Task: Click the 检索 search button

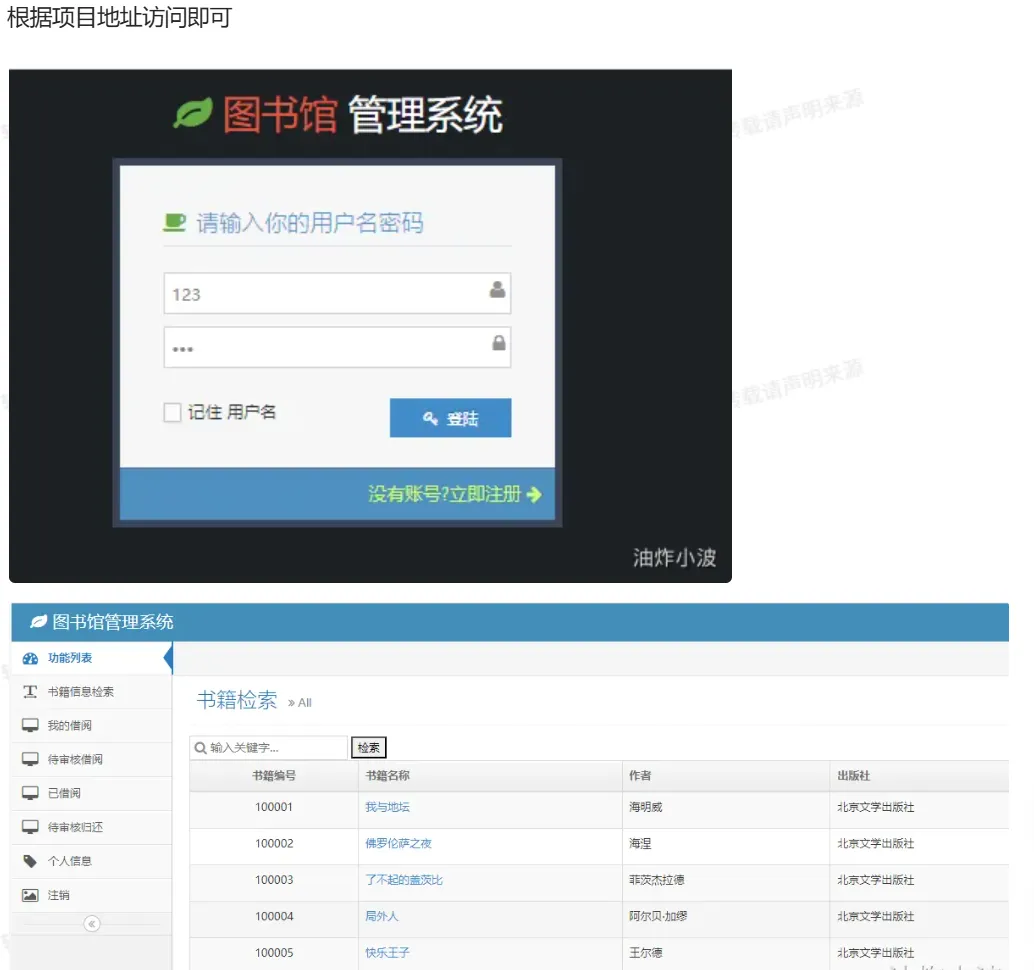Action: (x=369, y=747)
